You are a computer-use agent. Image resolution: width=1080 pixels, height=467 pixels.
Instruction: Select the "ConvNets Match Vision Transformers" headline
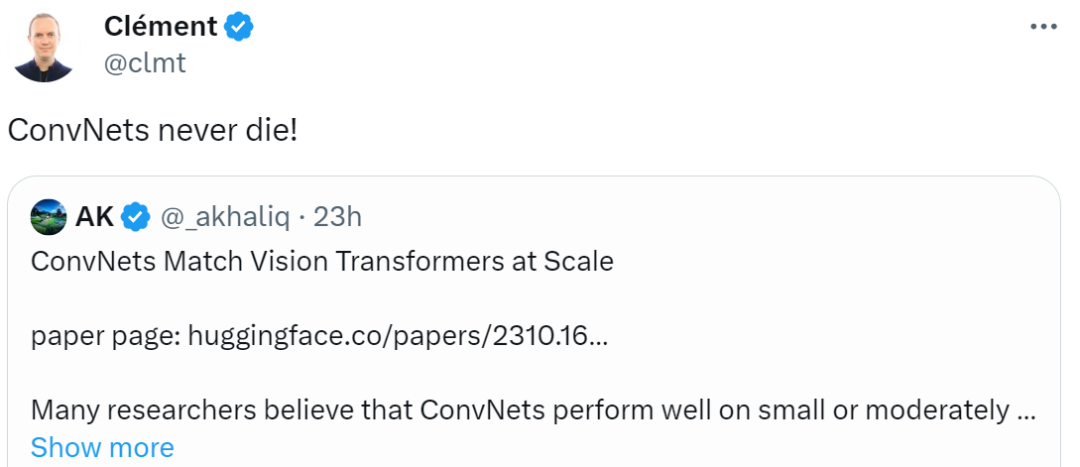tap(322, 262)
